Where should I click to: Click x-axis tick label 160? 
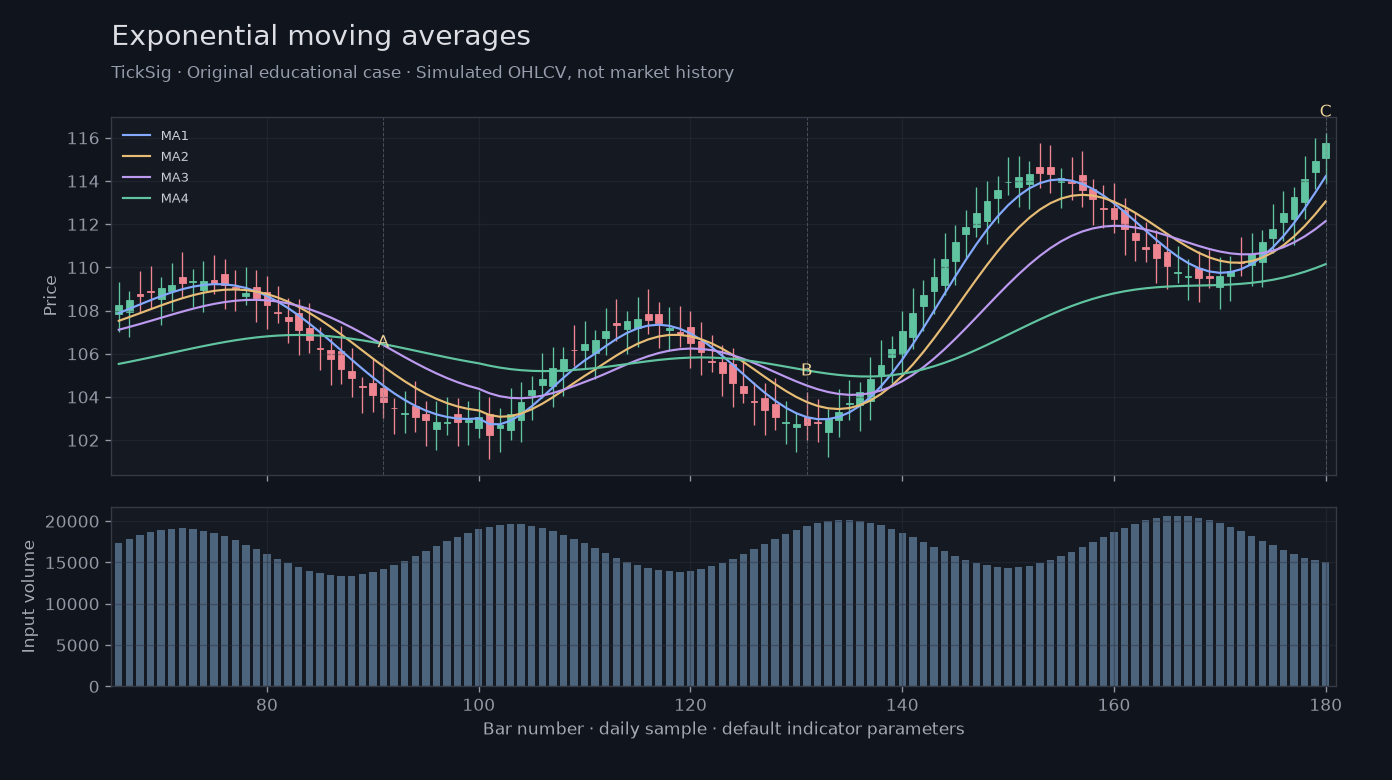pos(1114,703)
